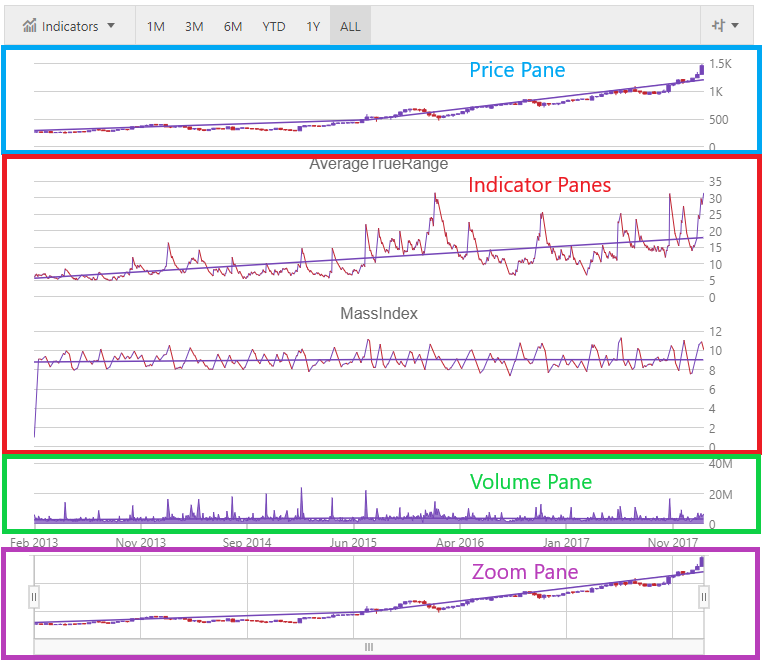This screenshot has width=763, height=660.
Task: Click right zoom handle in Zoom Pane
Action: tap(703, 597)
